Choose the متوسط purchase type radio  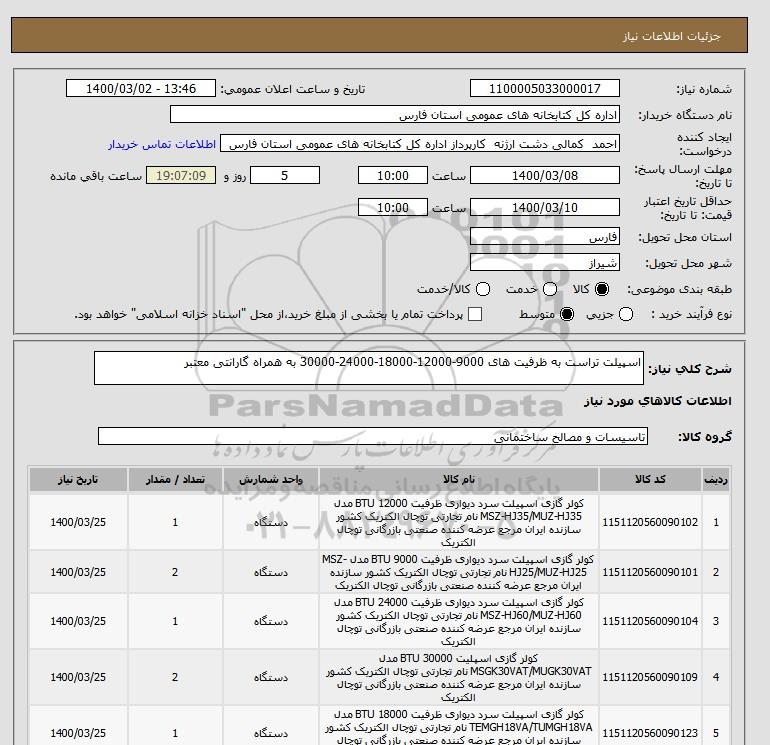pyautogui.click(x=567, y=314)
